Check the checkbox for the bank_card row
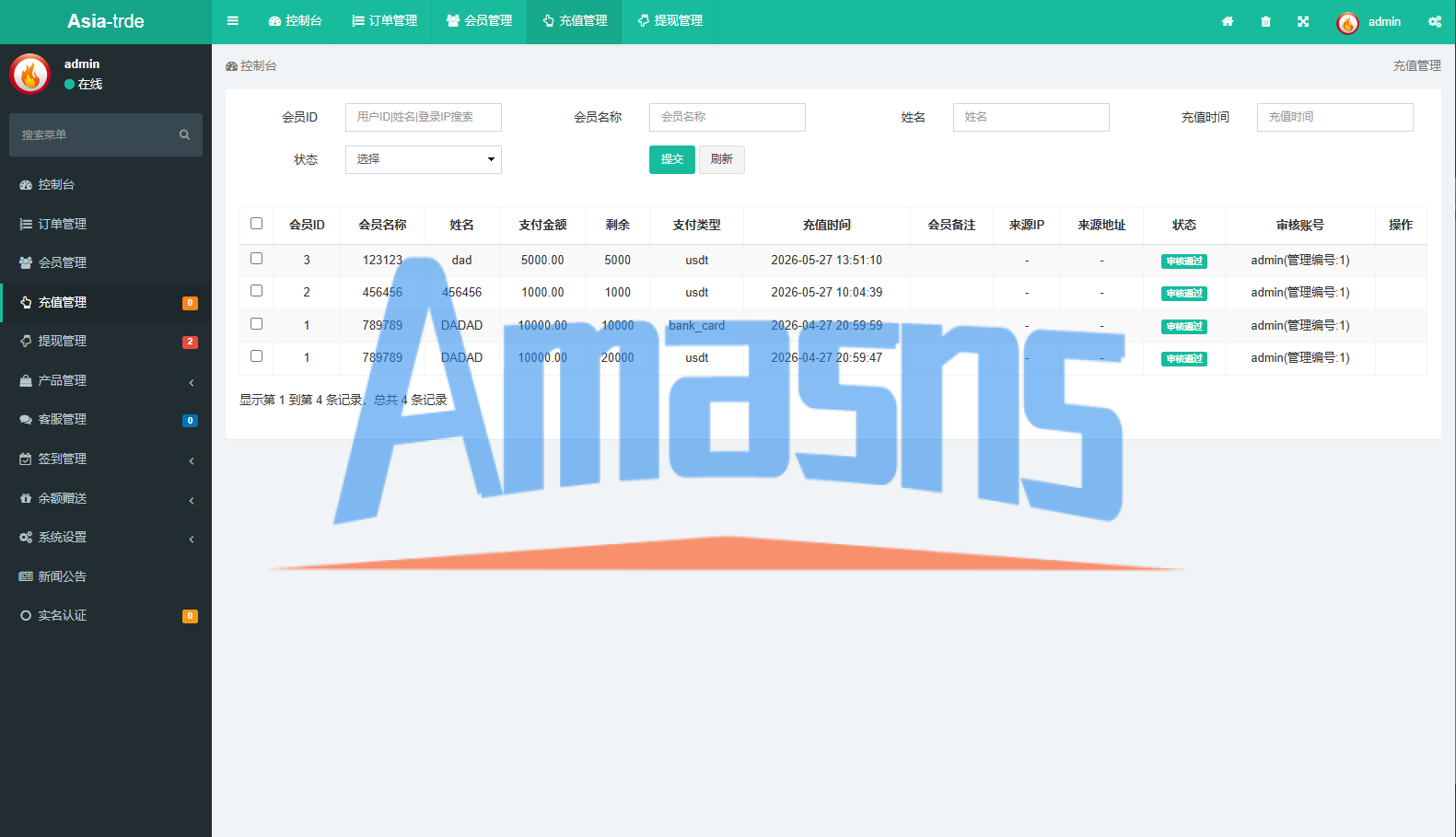Image resolution: width=1456 pixels, height=837 pixels. pyautogui.click(x=256, y=323)
